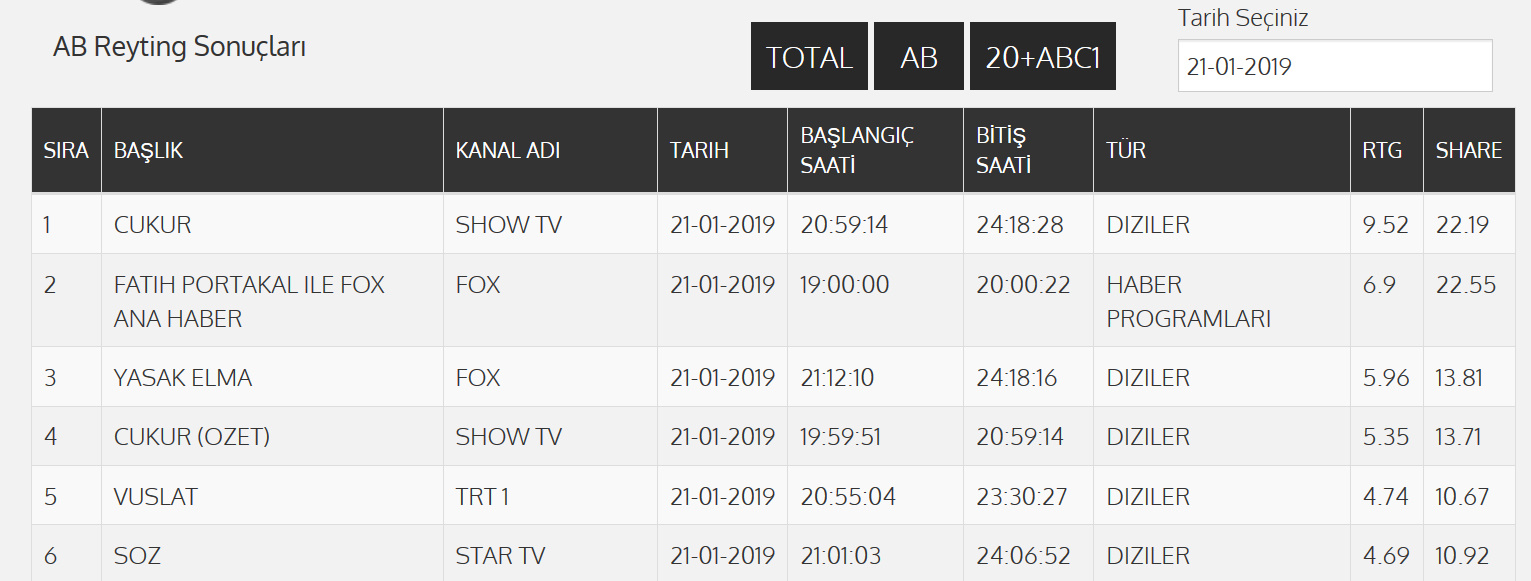Click the CUKUR (OZET) program title
The image size is (1531, 581).
192,437
